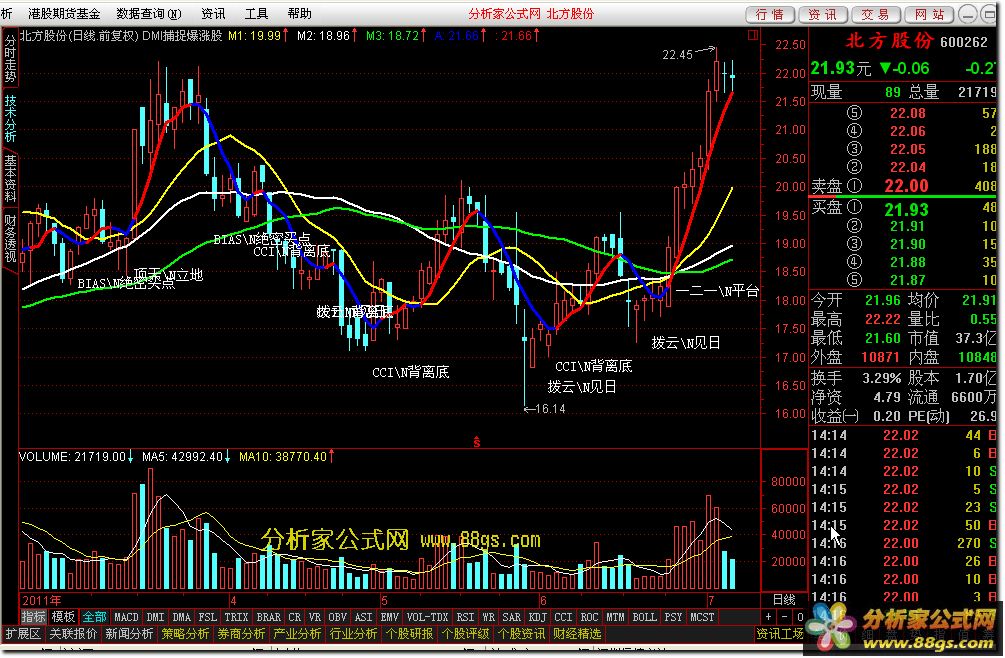1005x658 pixels.
Task: Click the 日线 period label
Action: pos(784,600)
